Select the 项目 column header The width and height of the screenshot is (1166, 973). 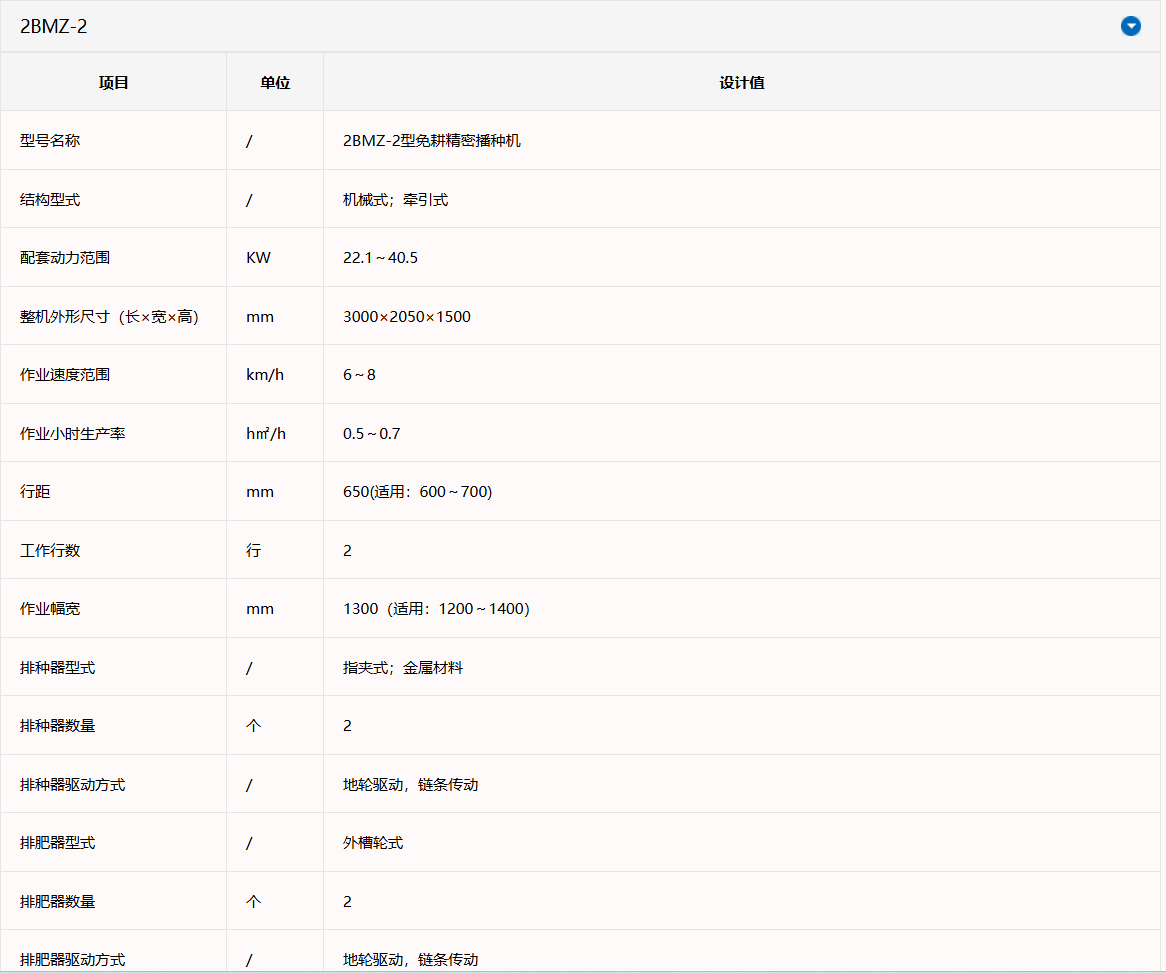[x=114, y=83]
